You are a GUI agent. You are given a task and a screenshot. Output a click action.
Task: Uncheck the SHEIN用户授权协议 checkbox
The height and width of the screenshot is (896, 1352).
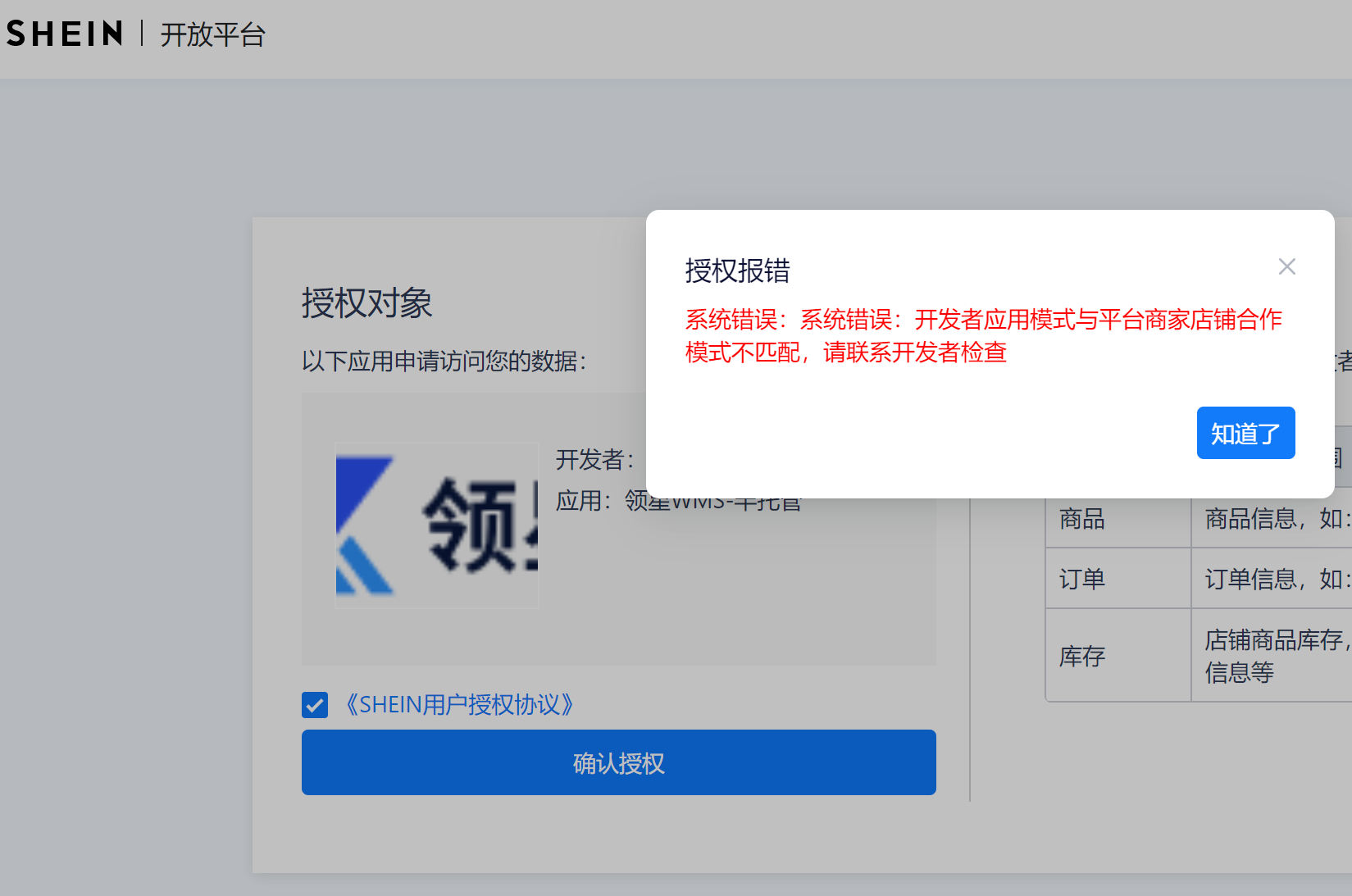coord(315,705)
